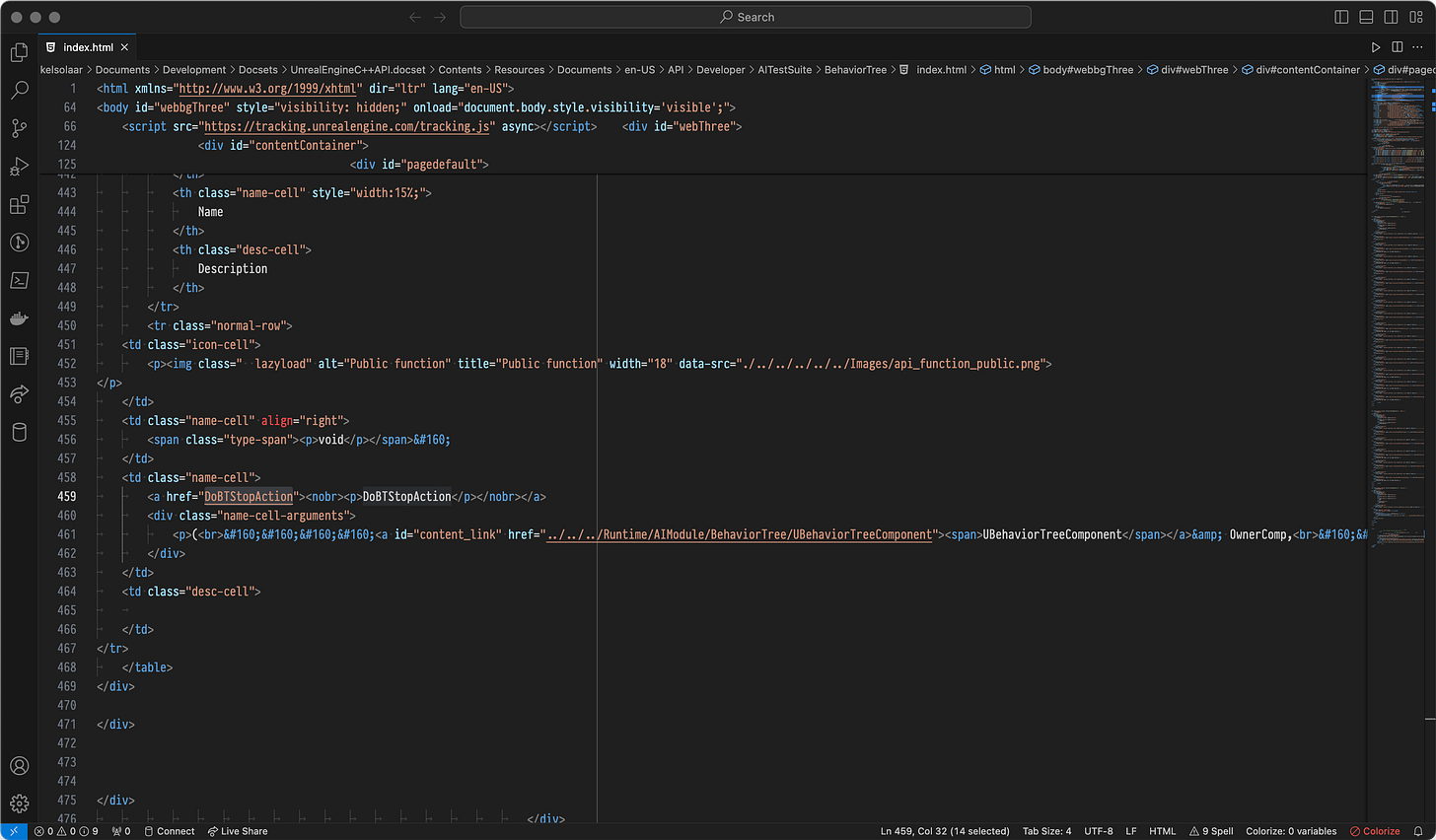The image size is (1436, 840).
Task: Expand the div#webThree breadcrumb
Action: point(1187,70)
